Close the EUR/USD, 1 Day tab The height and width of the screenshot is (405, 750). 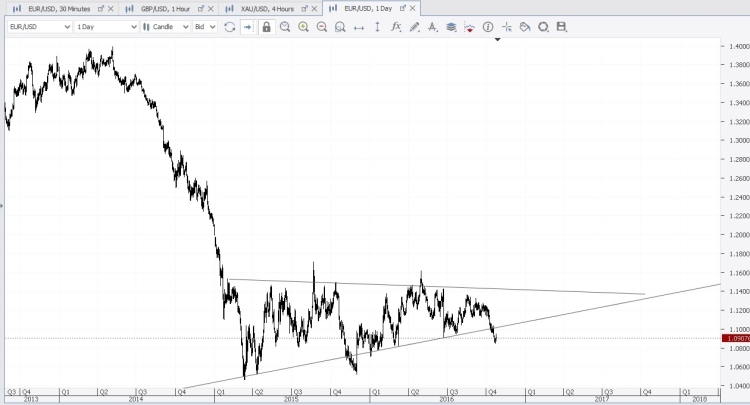(412, 9)
